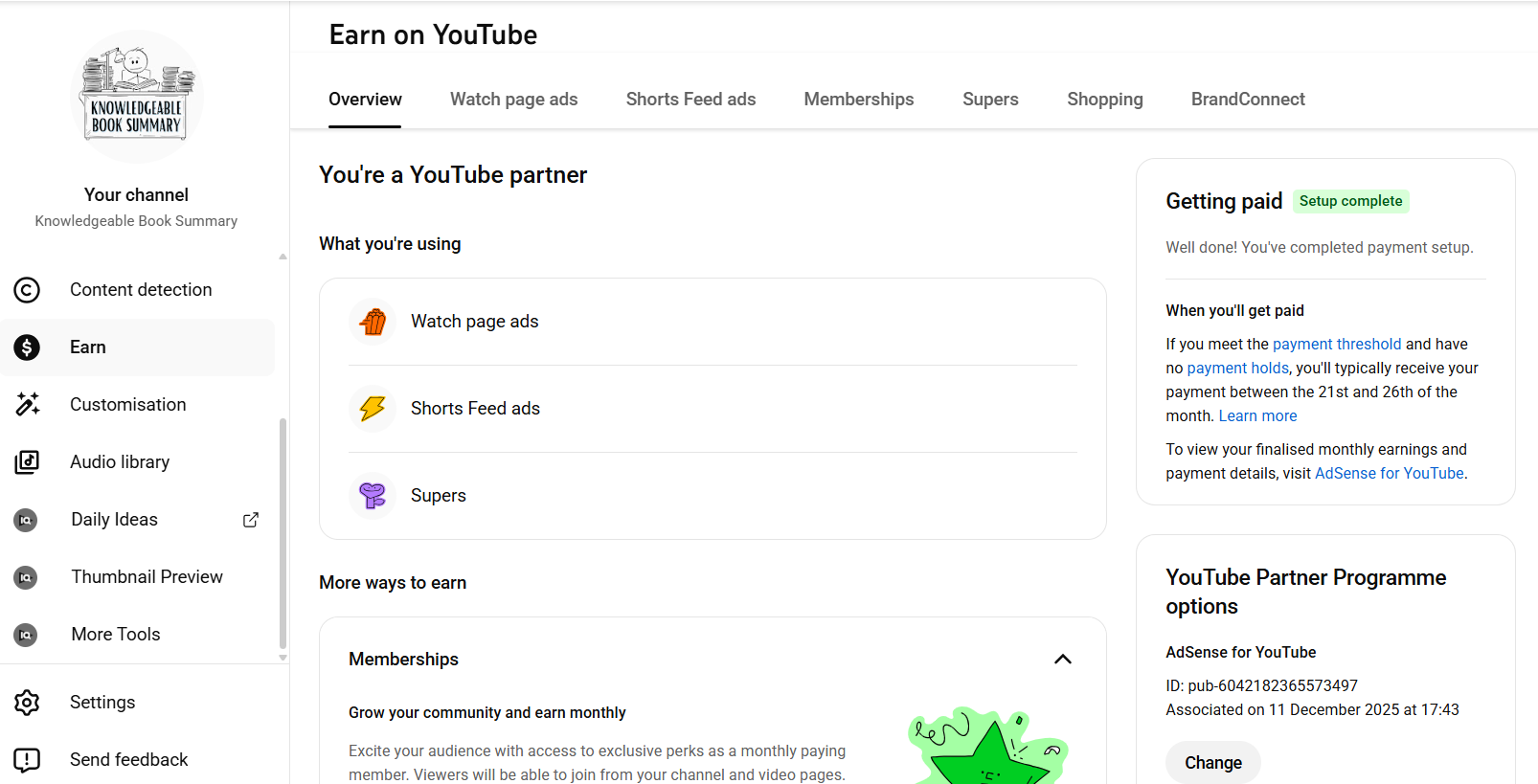
Task: Click the Daily Ideas external link icon
Action: [251, 520]
